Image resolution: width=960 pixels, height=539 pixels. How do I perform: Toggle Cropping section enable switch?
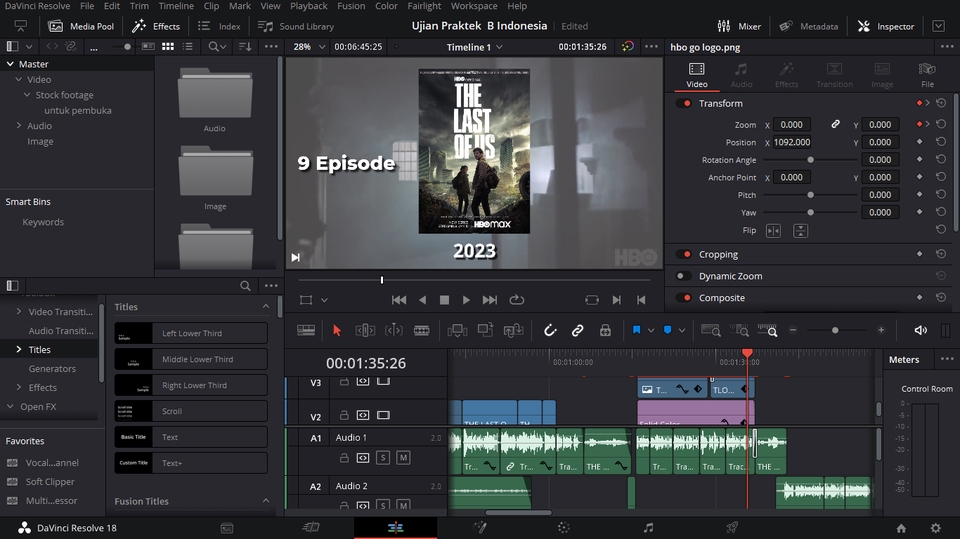tap(683, 254)
